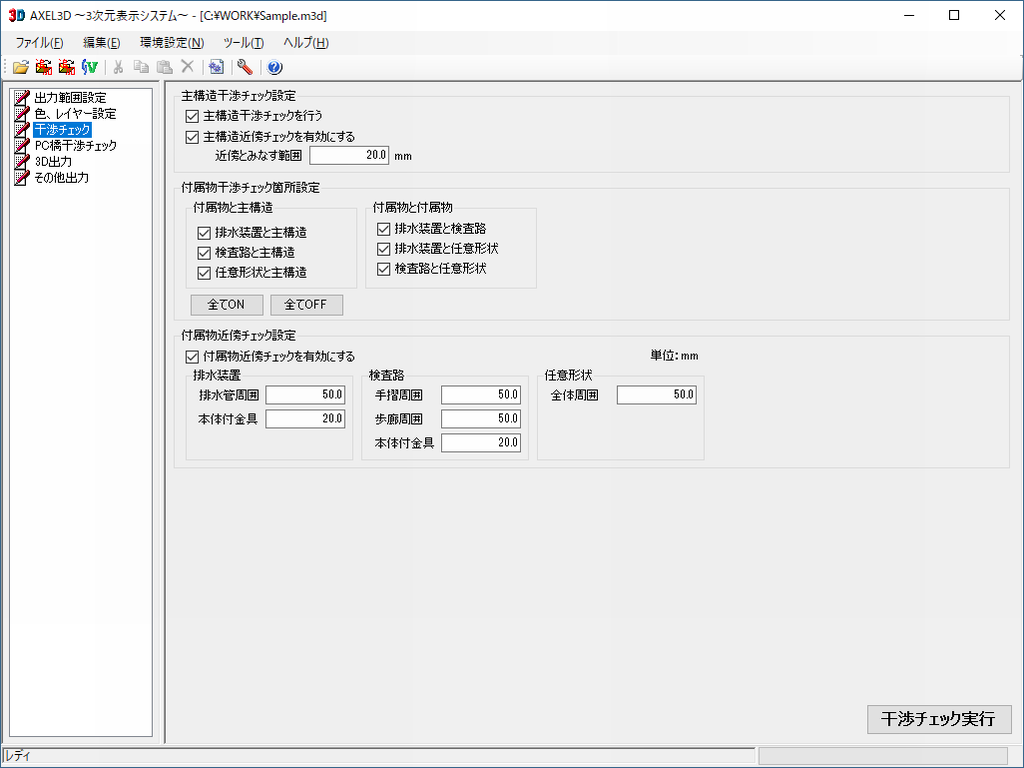The width and height of the screenshot is (1024, 768).
Task: Click the scissors cut icon
Action: tap(118, 67)
